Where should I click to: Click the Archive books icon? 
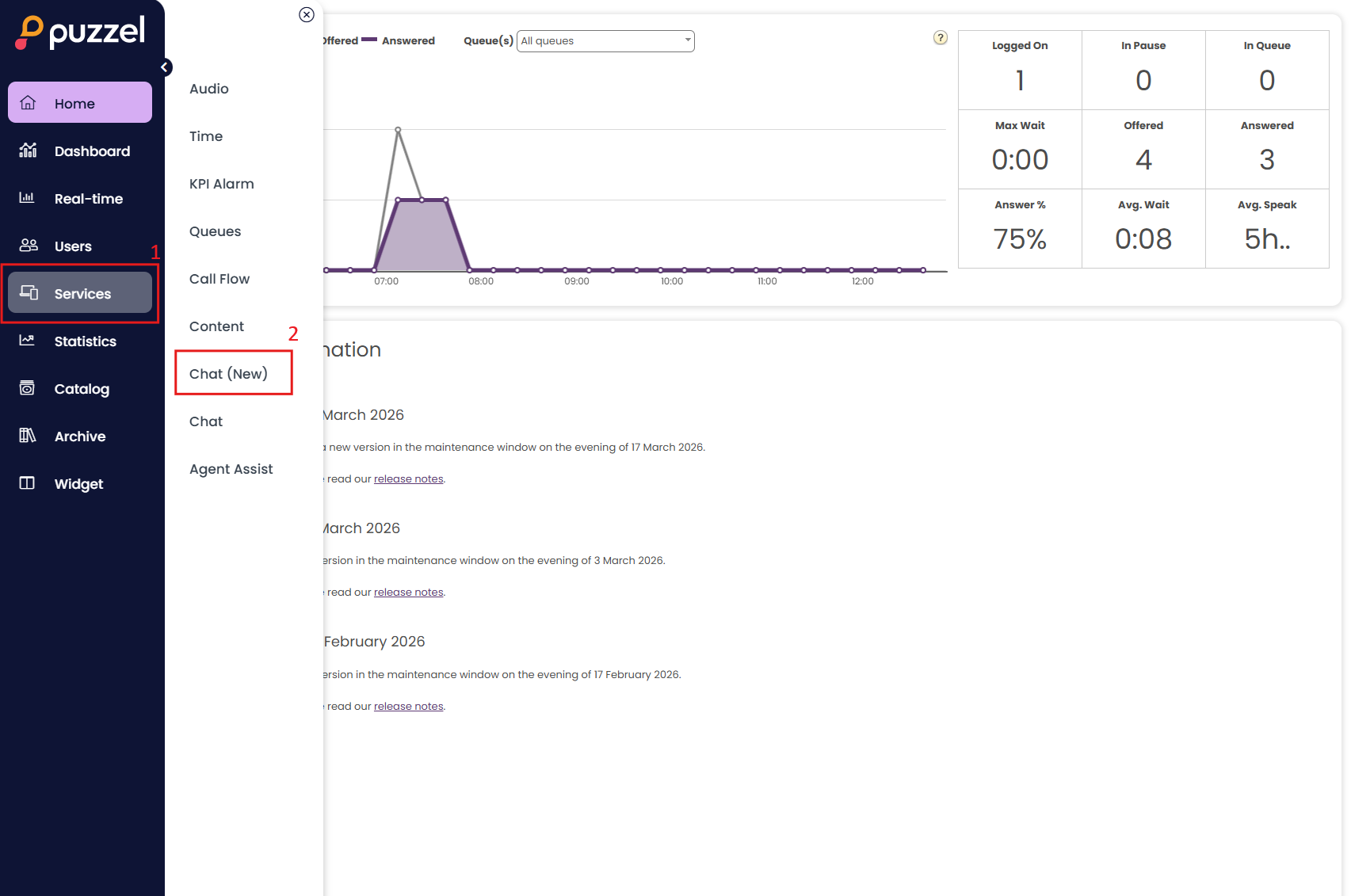[x=27, y=436]
